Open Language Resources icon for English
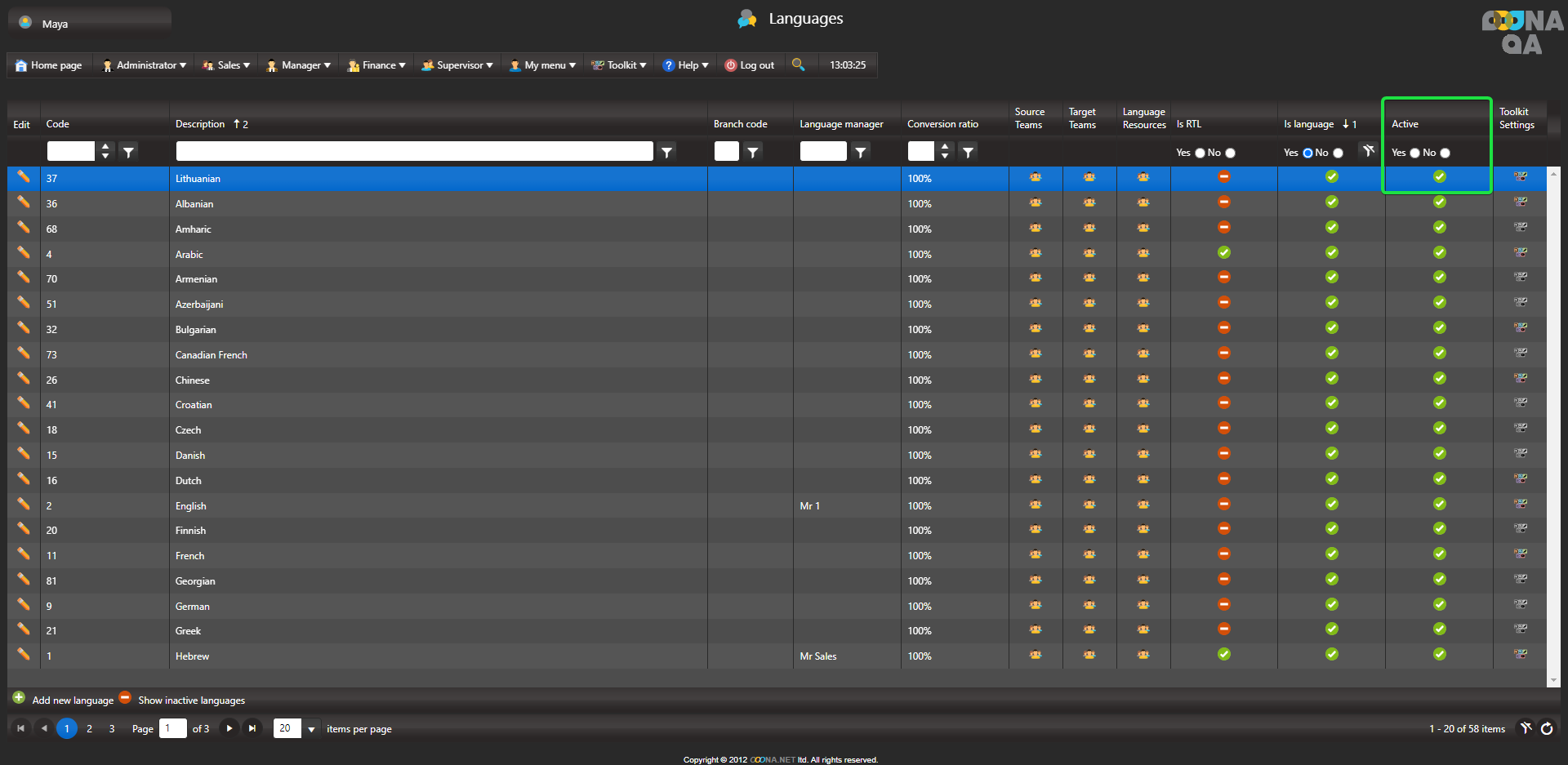Image resolution: width=1568 pixels, height=765 pixels. tap(1143, 505)
